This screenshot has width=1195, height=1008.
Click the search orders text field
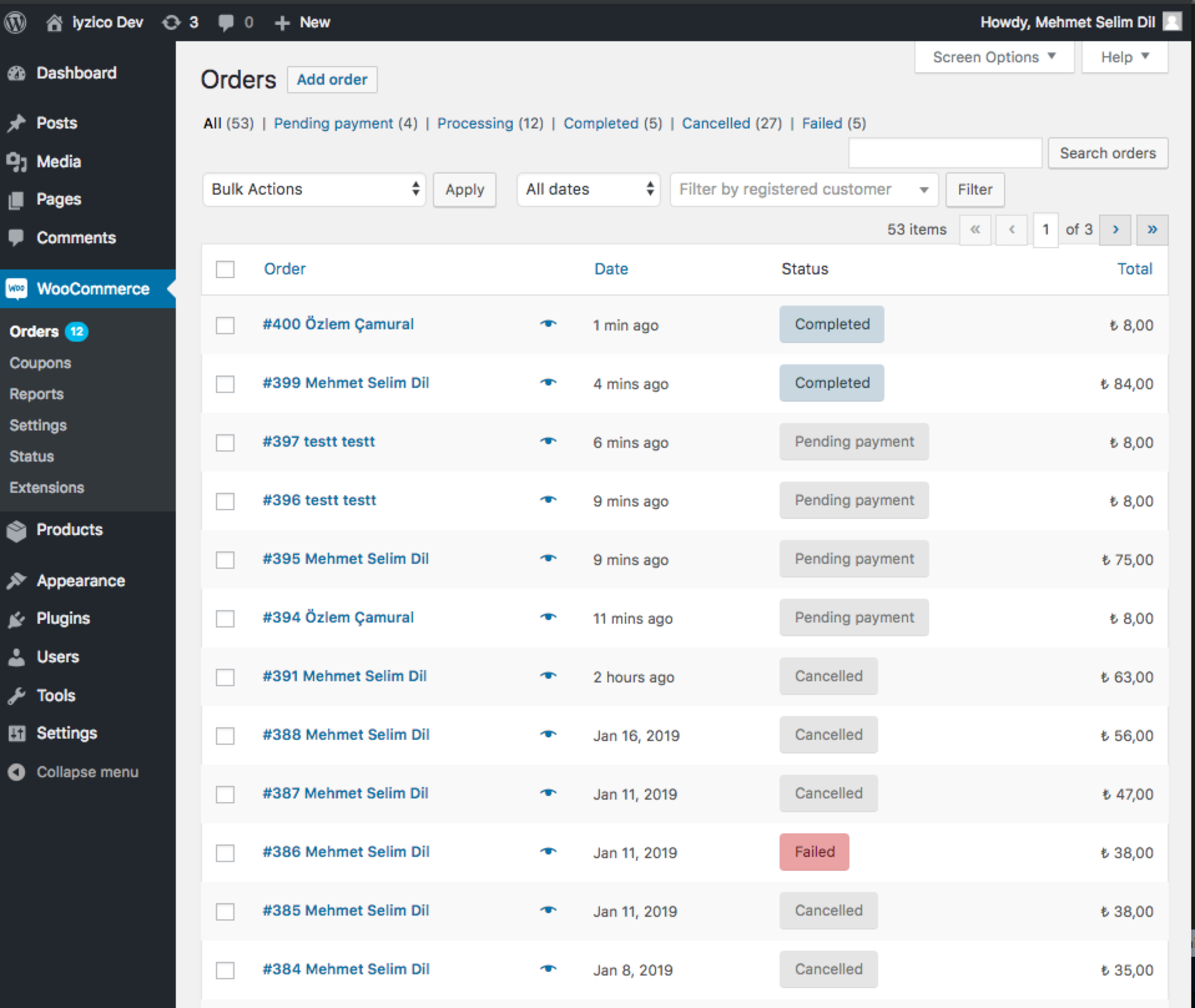coord(945,153)
